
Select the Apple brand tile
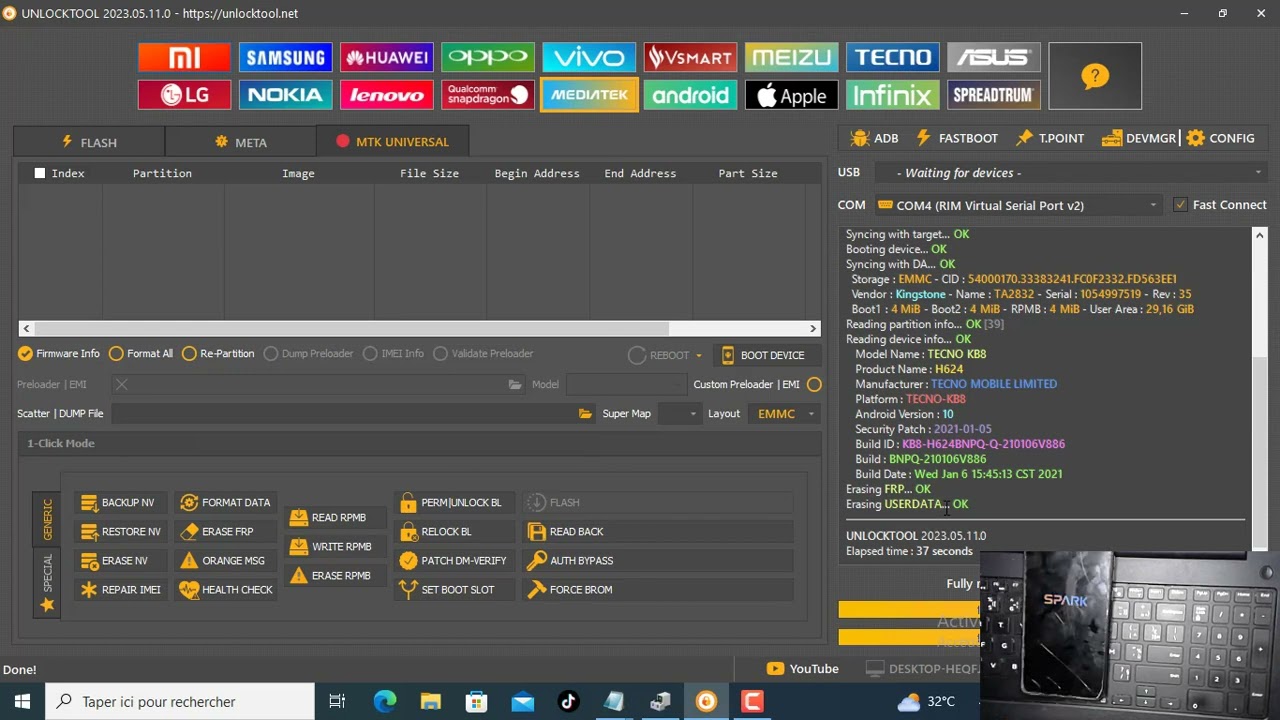pos(791,95)
